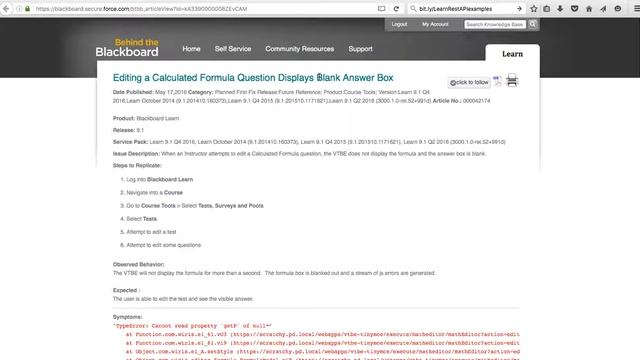Image resolution: width=640 pixels, height=360 pixels.
Task: Click the Knowledge Base search magnifier button
Action: point(533,24)
